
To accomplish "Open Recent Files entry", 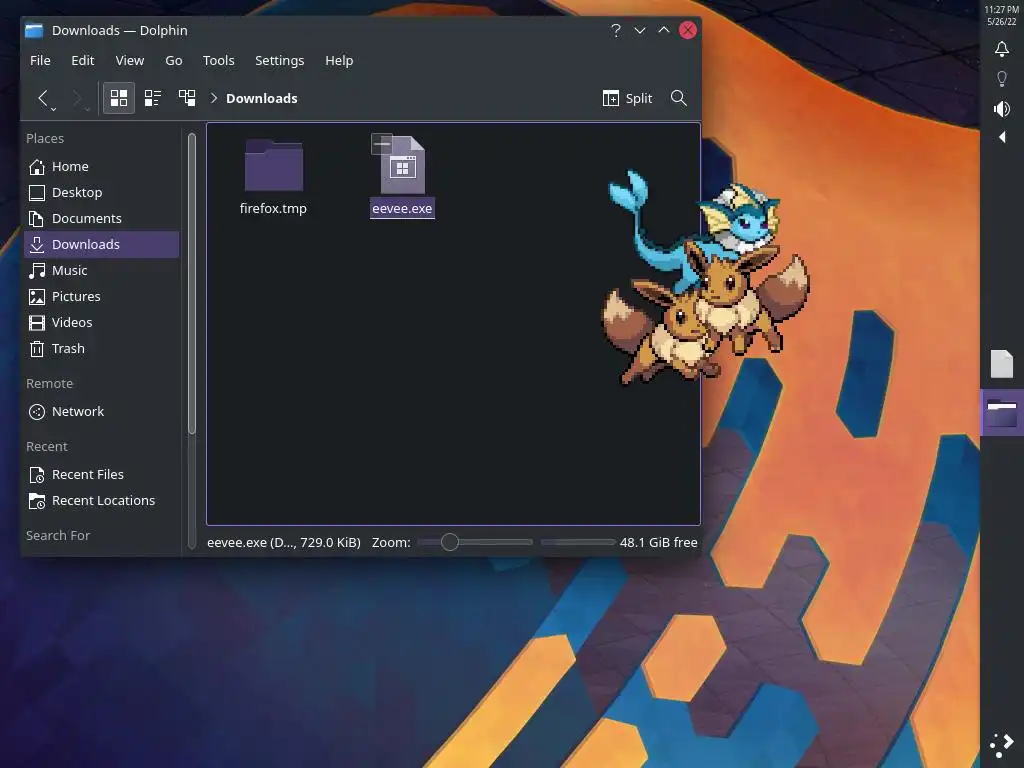I will click(x=101, y=474).
